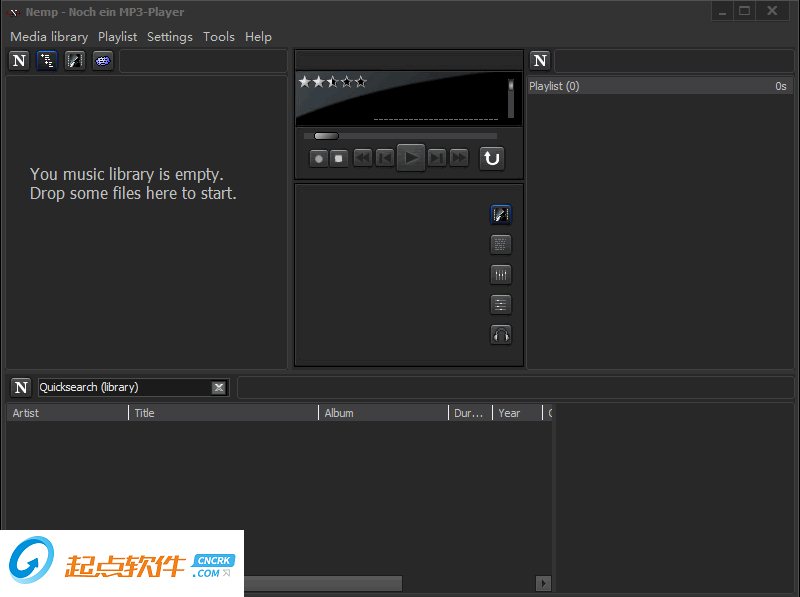Click the playback progress slider handle
Screen dimensions: 800x597
[326, 136]
